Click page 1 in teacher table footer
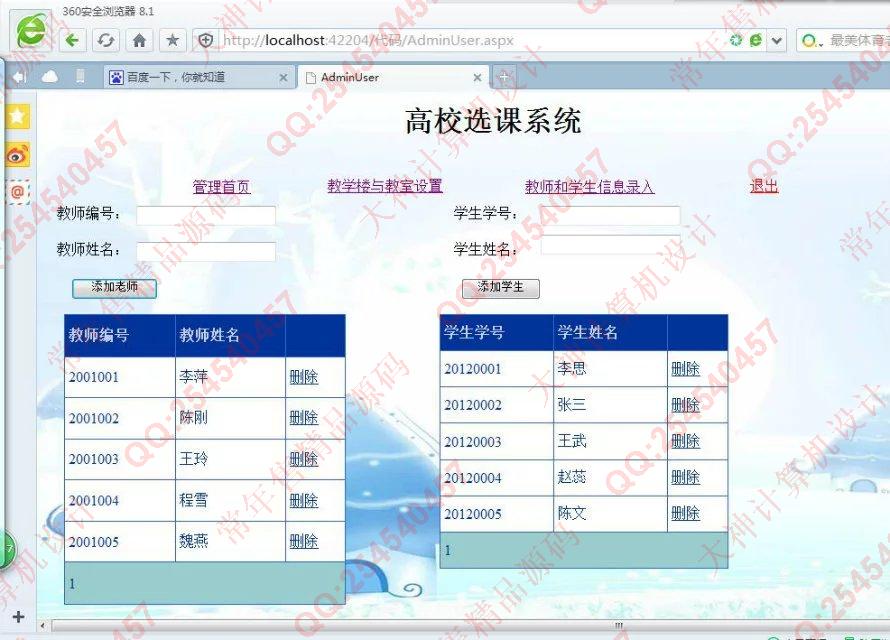The image size is (890, 640). pos(72,584)
